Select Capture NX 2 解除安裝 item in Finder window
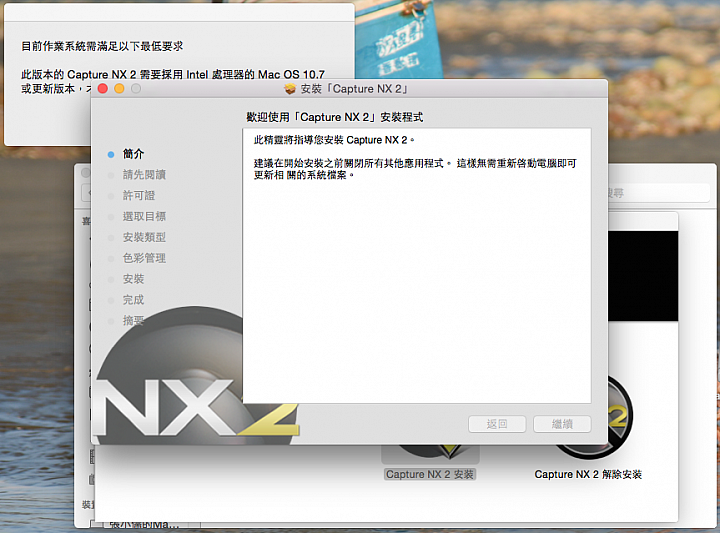The width and height of the screenshot is (720, 533). (x=588, y=474)
